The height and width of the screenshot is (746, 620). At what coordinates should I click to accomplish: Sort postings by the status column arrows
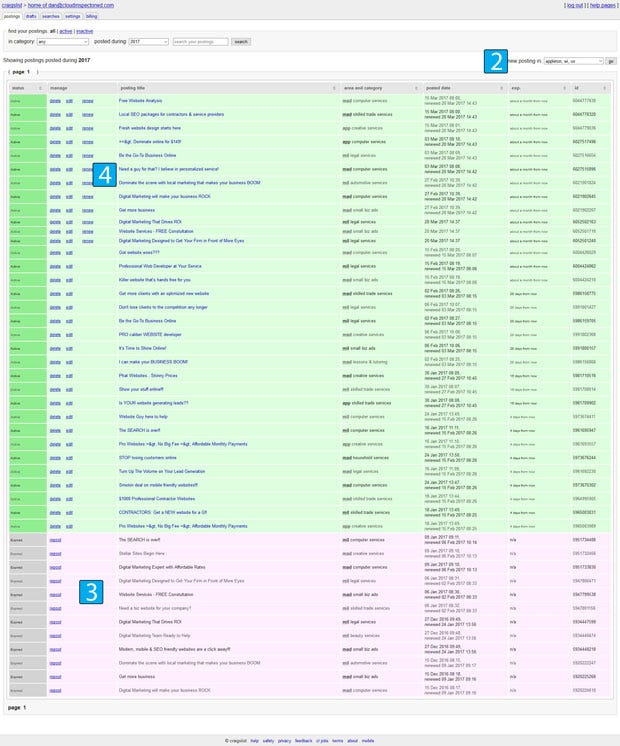click(x=40, y=88)
